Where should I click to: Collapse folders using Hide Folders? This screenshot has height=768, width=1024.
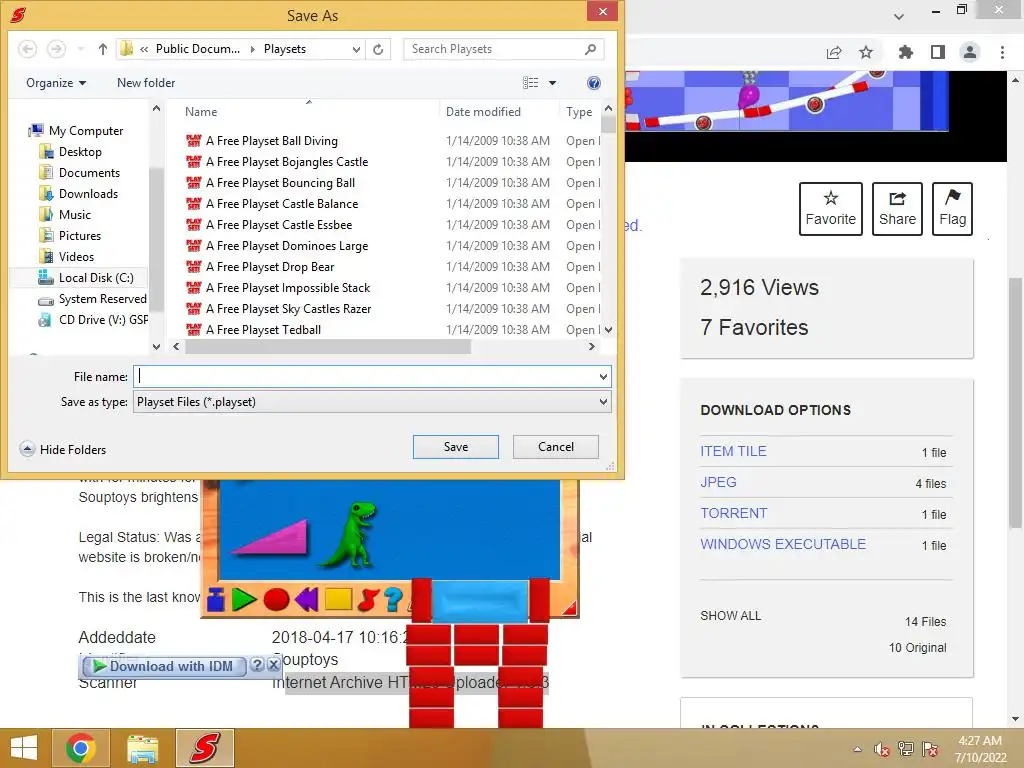(x=63, y=449)
